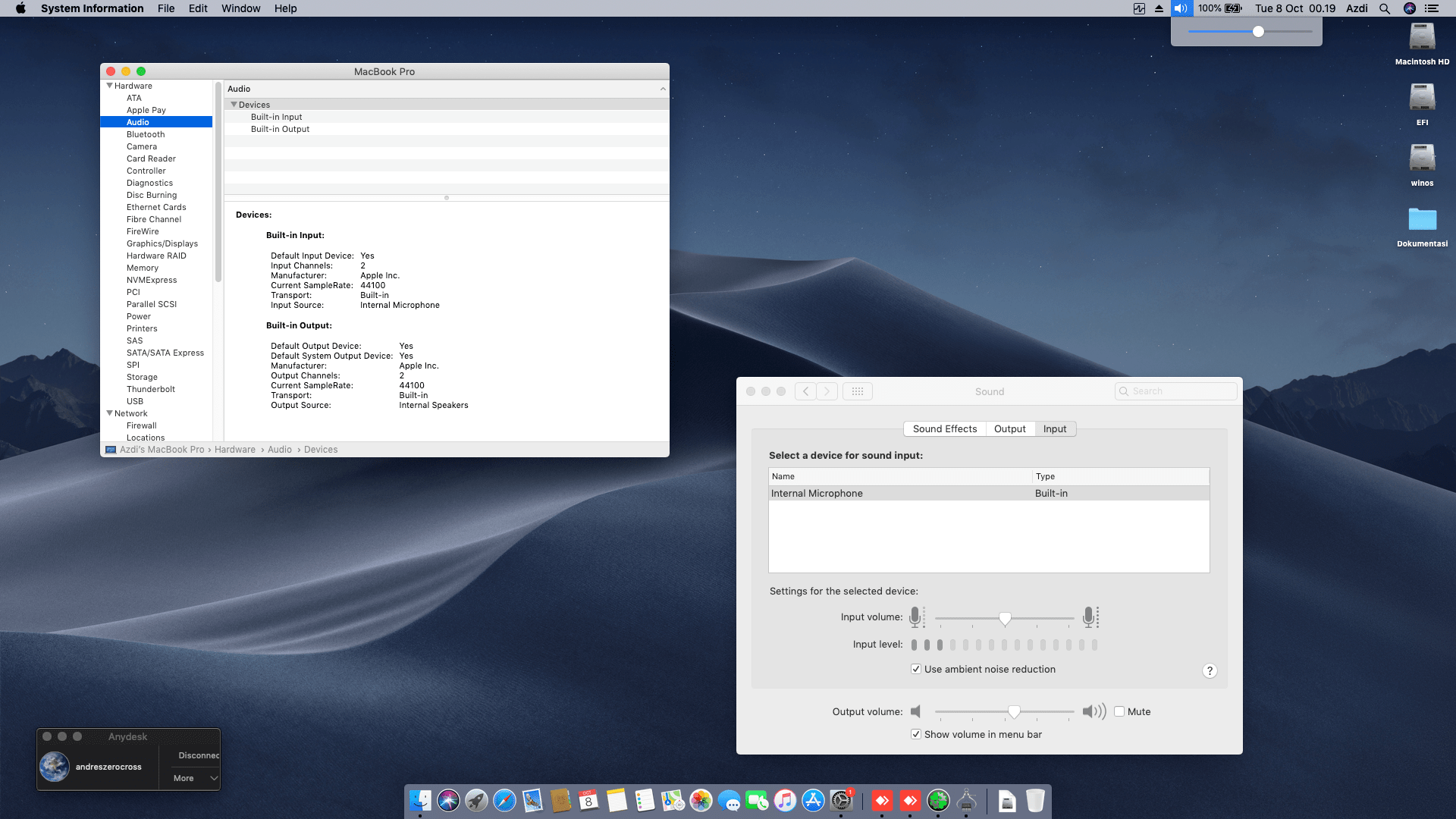Switch to the Output tab
The height and width of the screenshot is (819, 1456).
[1009, 428]
